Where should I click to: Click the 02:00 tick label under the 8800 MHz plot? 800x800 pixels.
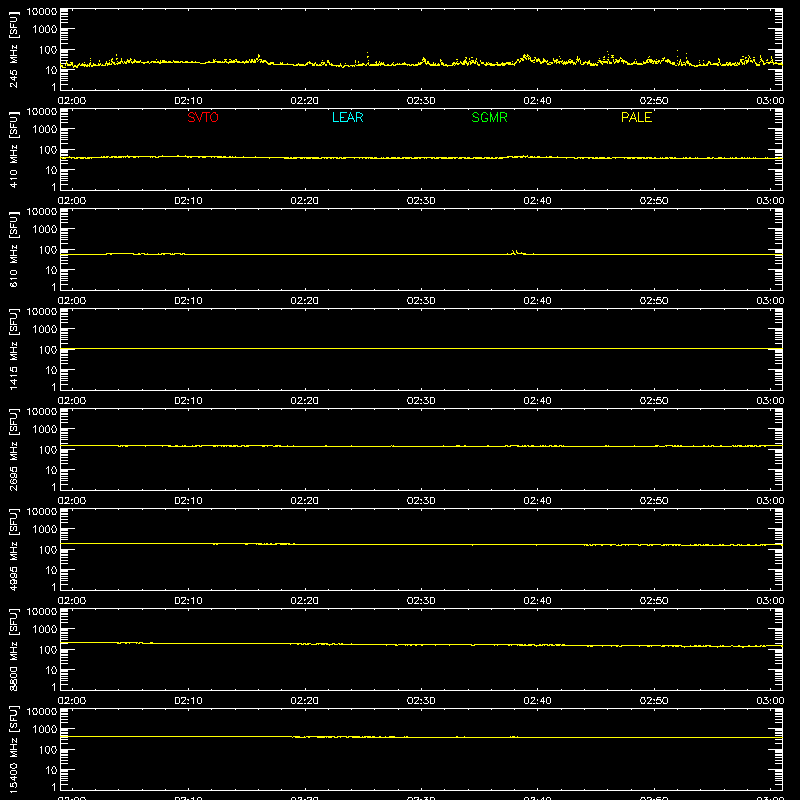(72, 701)
